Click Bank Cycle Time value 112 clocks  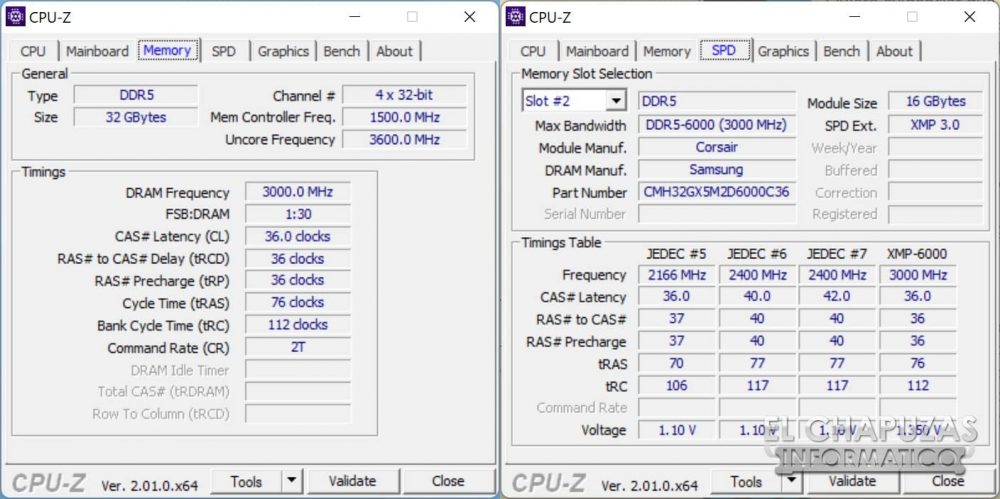pos(298,325)
